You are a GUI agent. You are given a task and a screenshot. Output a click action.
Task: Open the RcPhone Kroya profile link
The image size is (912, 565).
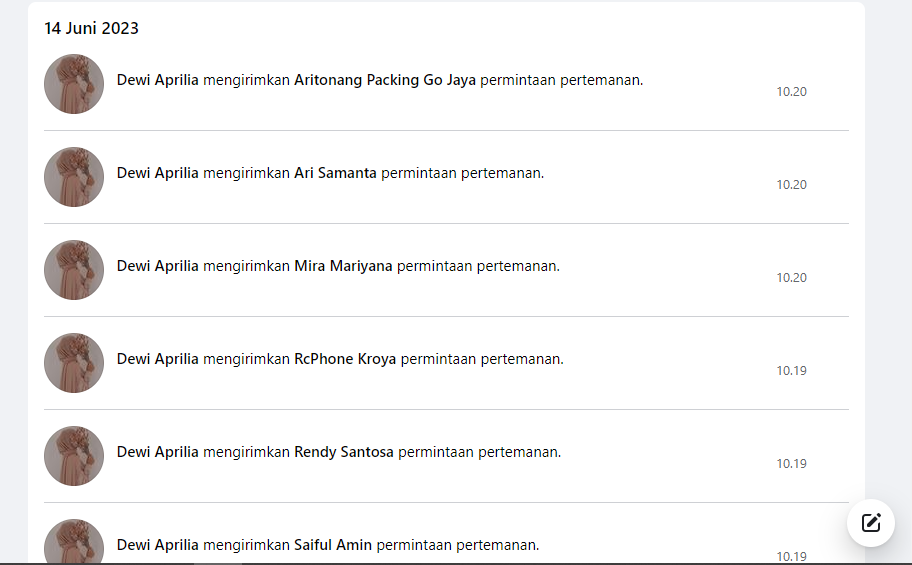coord(345,359)
